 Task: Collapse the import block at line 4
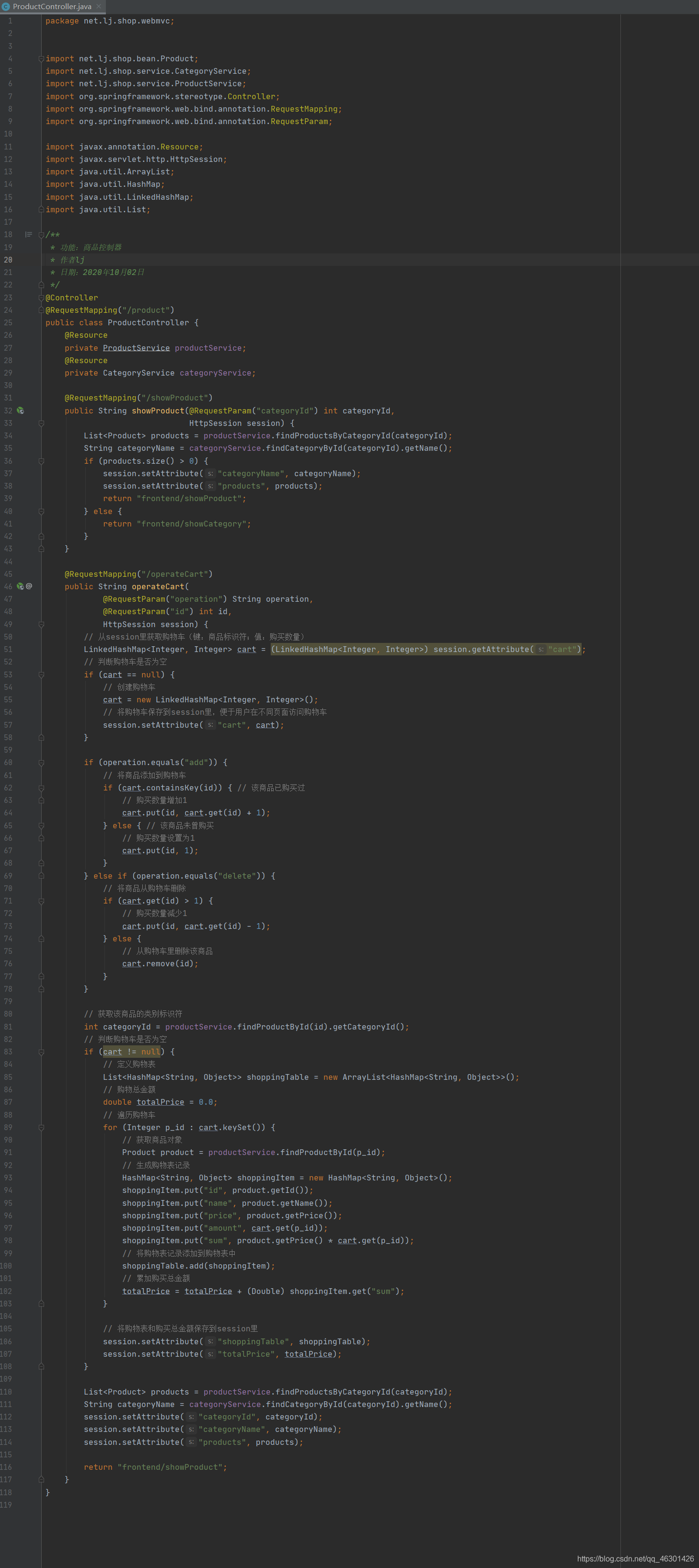coord(41,59)
